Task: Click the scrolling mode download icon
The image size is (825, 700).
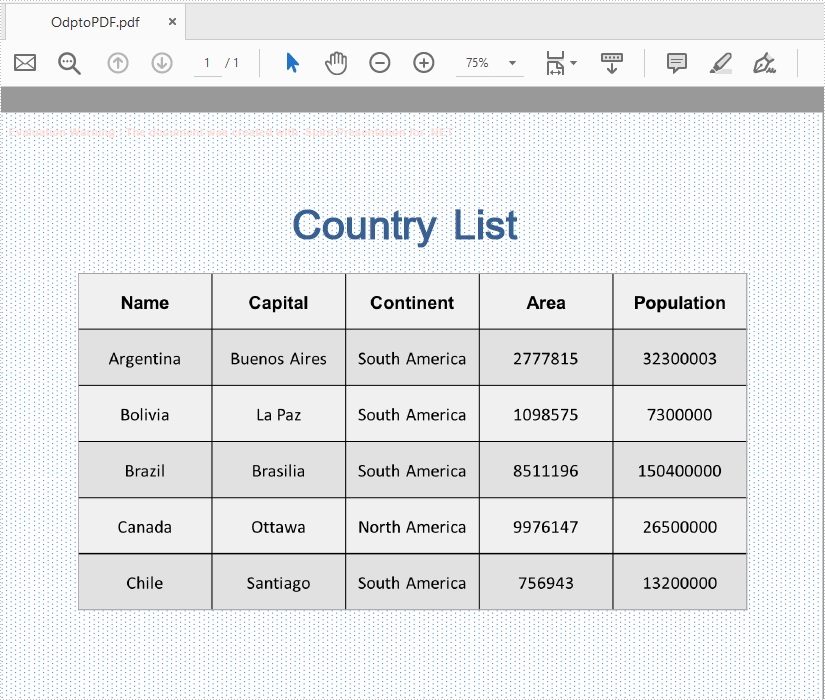Action: (611, 63)
